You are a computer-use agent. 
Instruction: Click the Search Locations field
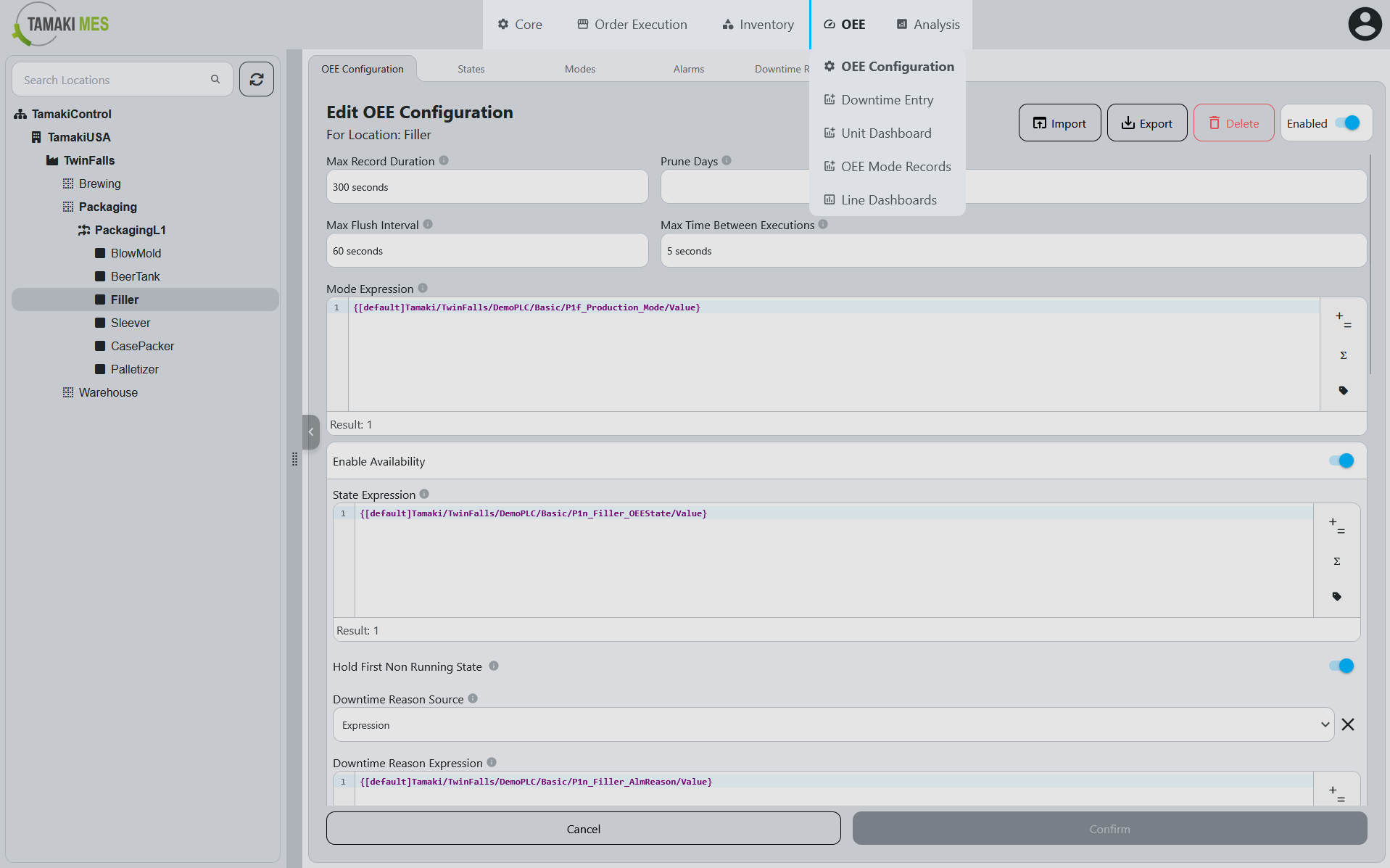[x=122, y=79]
